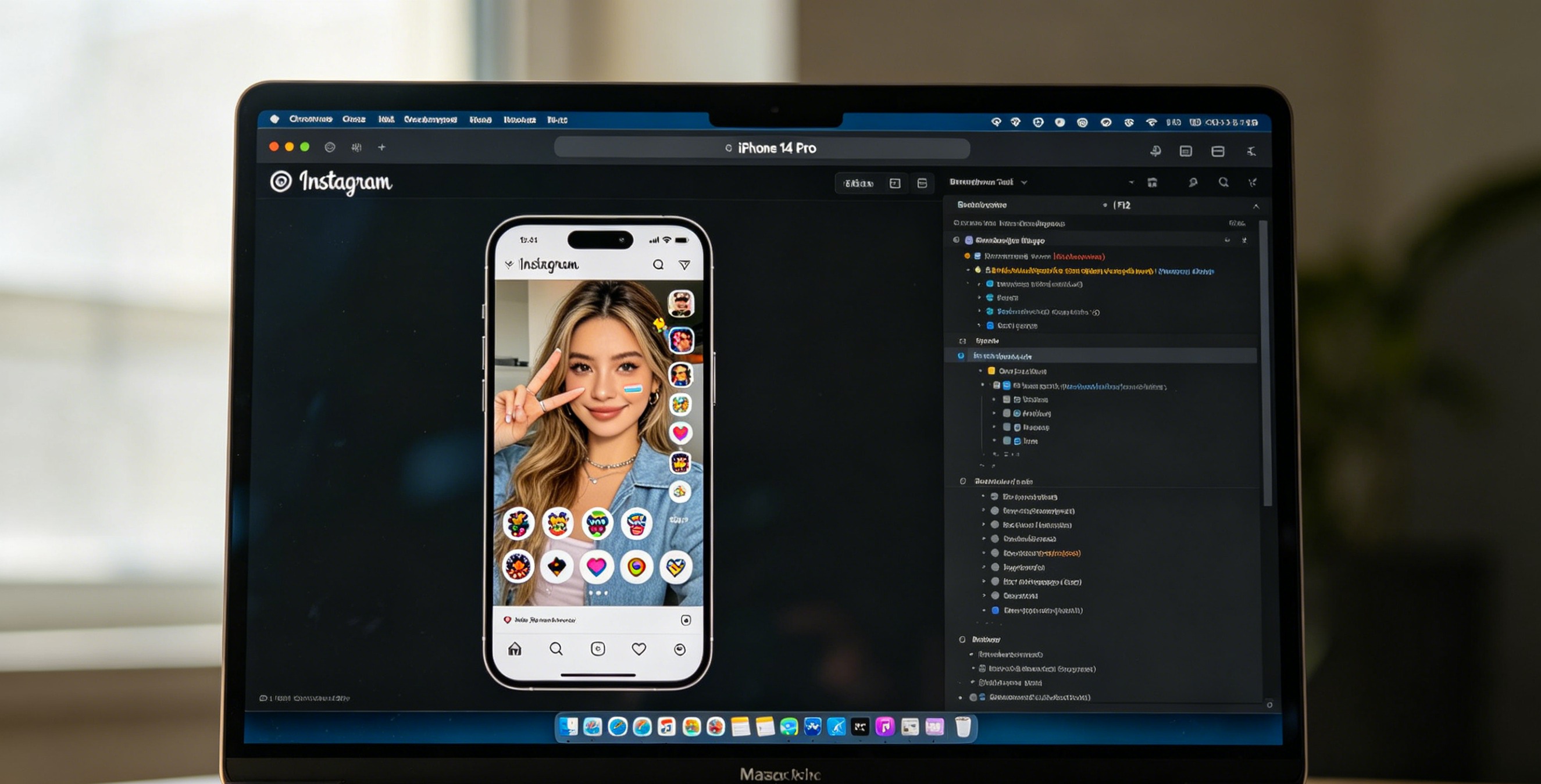
Task: Select the red heart sticker in side column
Action: point(680,432)
